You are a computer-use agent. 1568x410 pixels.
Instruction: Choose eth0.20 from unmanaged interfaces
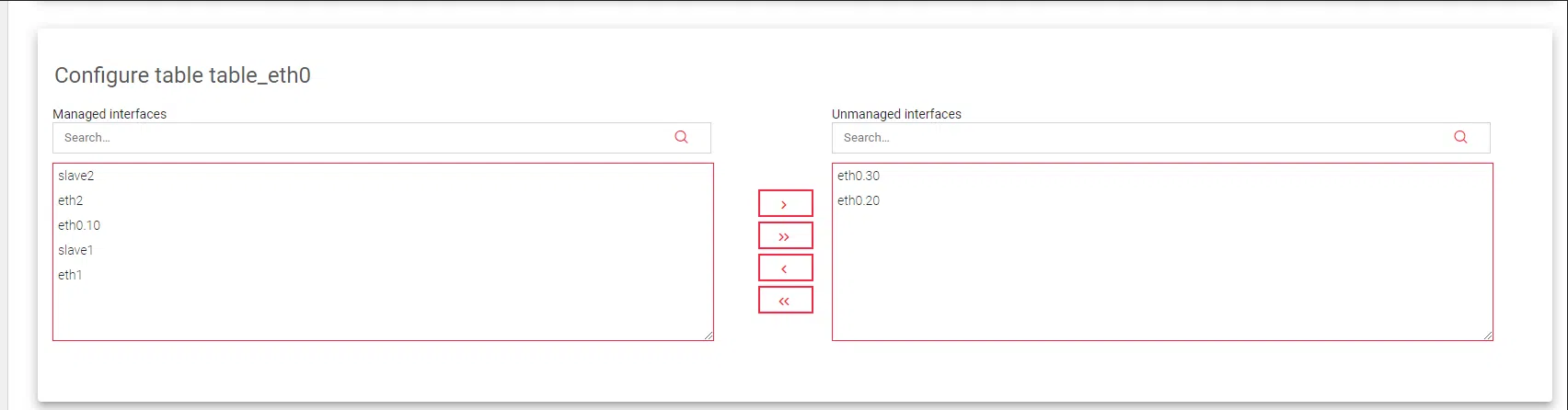point(859,200)
